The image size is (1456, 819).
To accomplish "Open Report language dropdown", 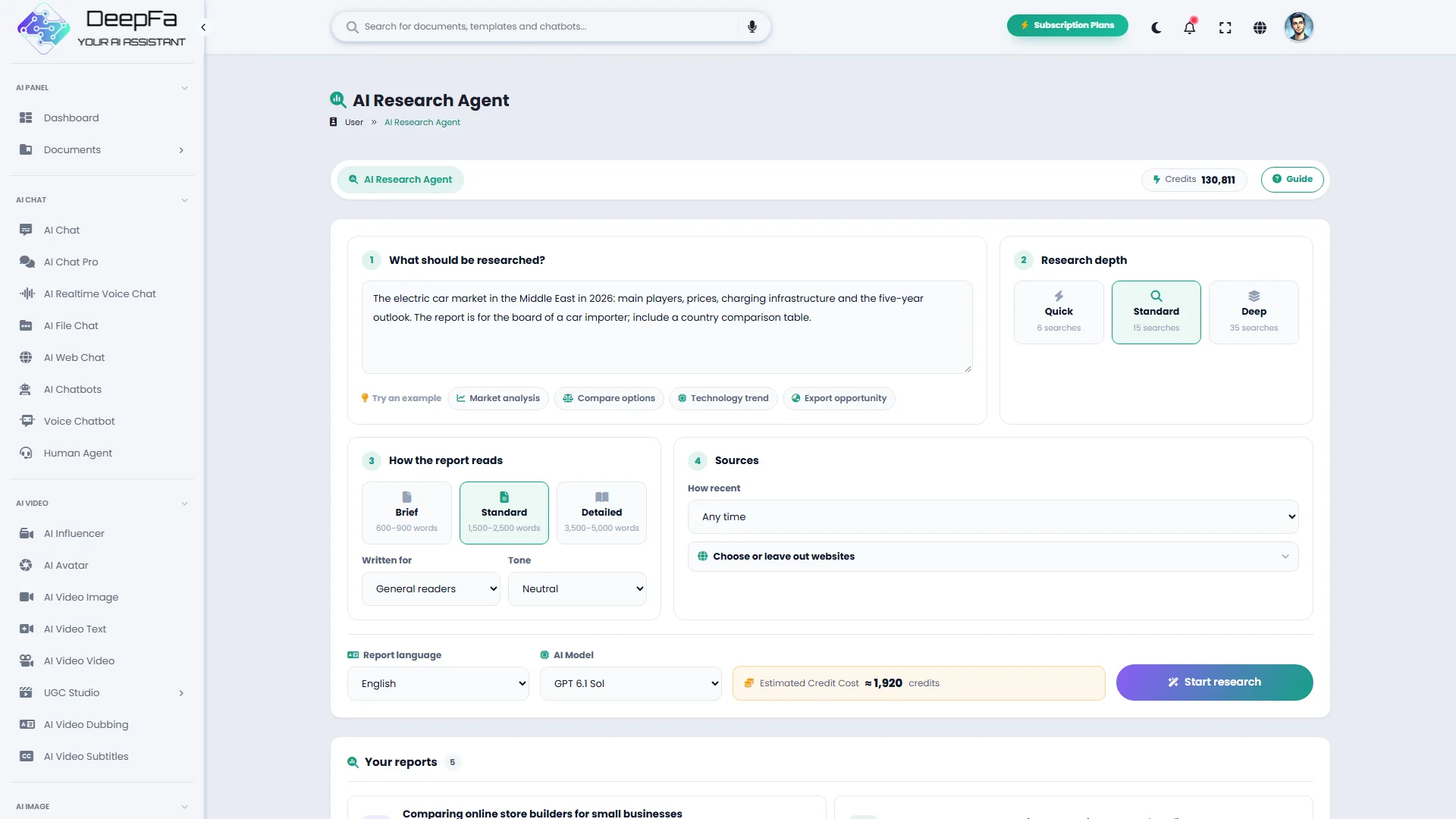I will tap(438, 683).
